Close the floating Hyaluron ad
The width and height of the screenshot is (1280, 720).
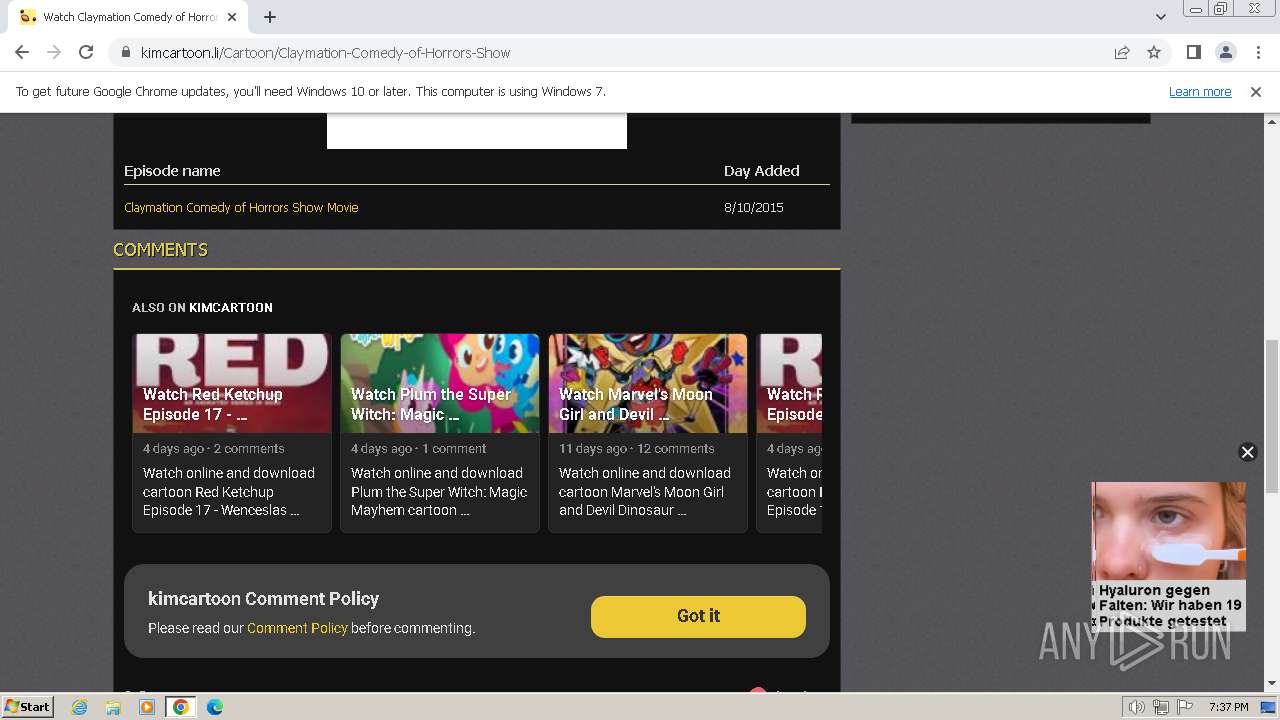tap(1247, 452)
